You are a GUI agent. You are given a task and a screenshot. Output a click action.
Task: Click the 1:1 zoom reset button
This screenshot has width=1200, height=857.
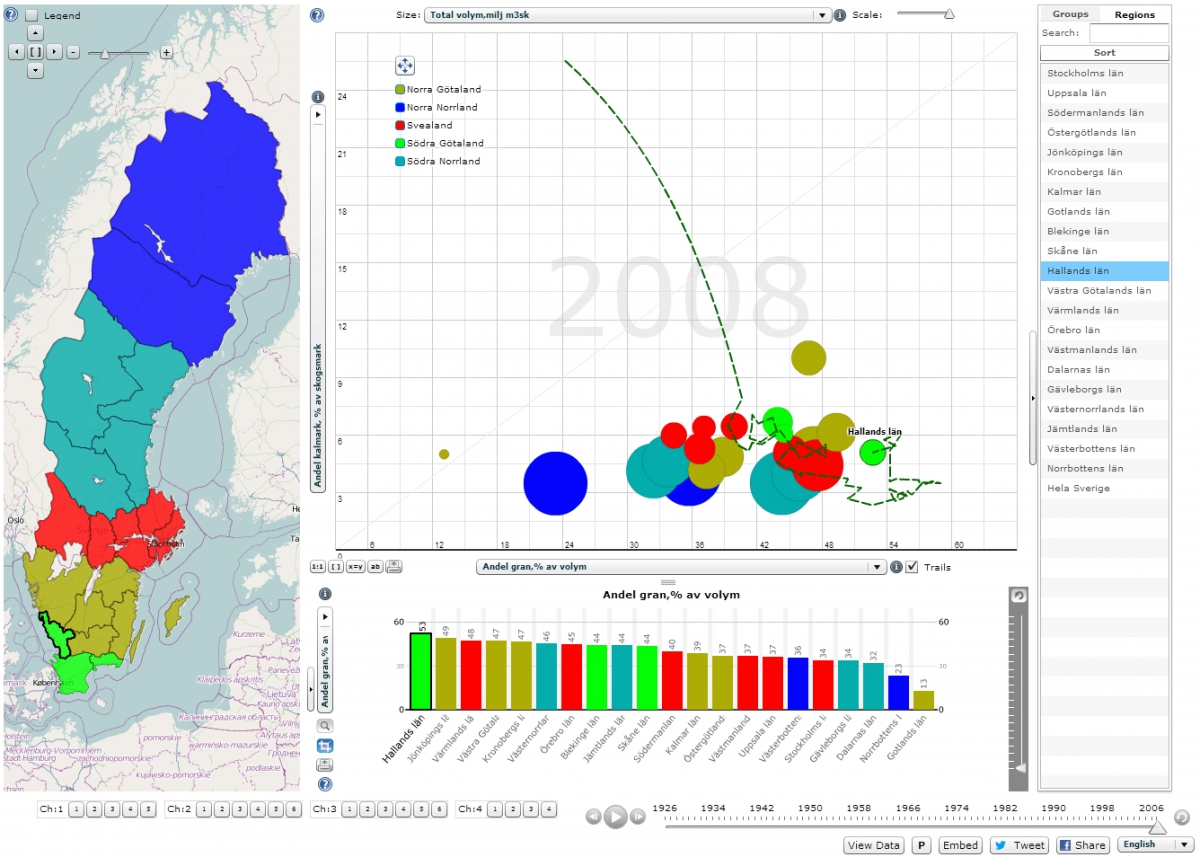pos(318,566)
